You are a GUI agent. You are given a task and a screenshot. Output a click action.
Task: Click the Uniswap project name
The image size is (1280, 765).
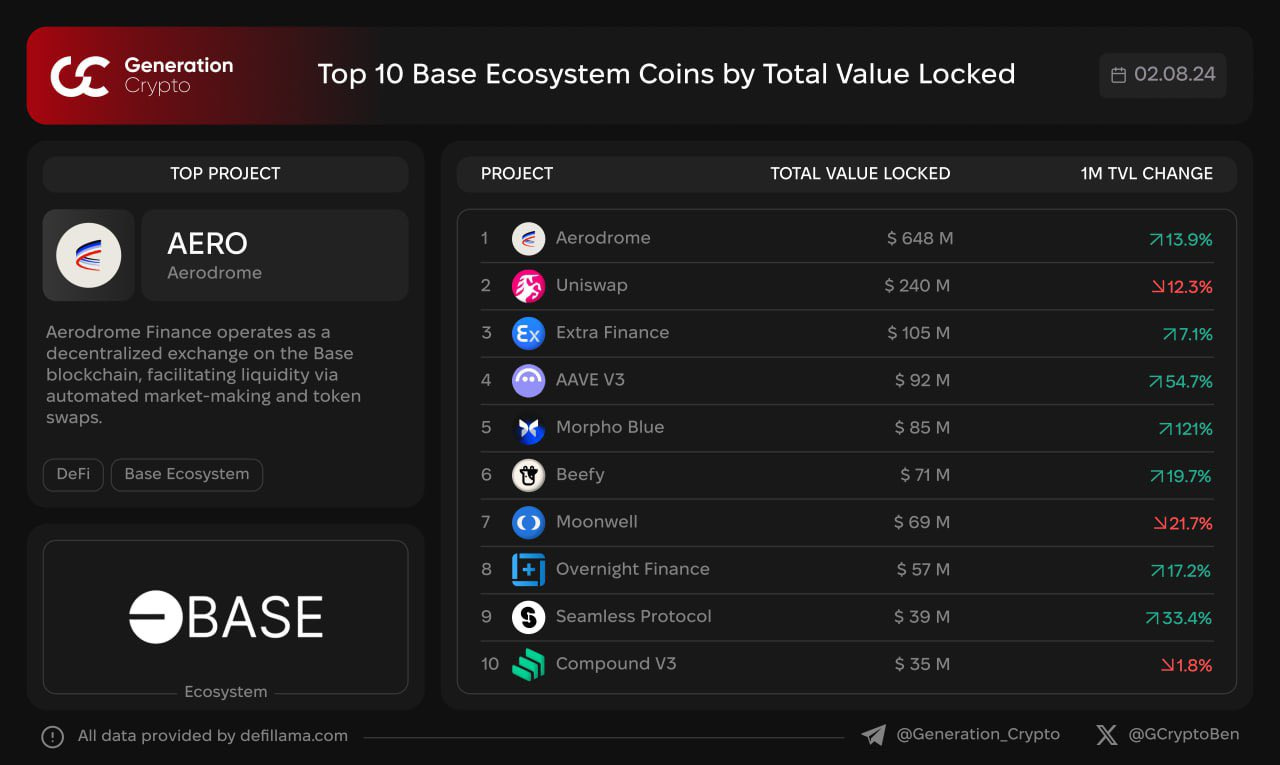pos(592,285)
